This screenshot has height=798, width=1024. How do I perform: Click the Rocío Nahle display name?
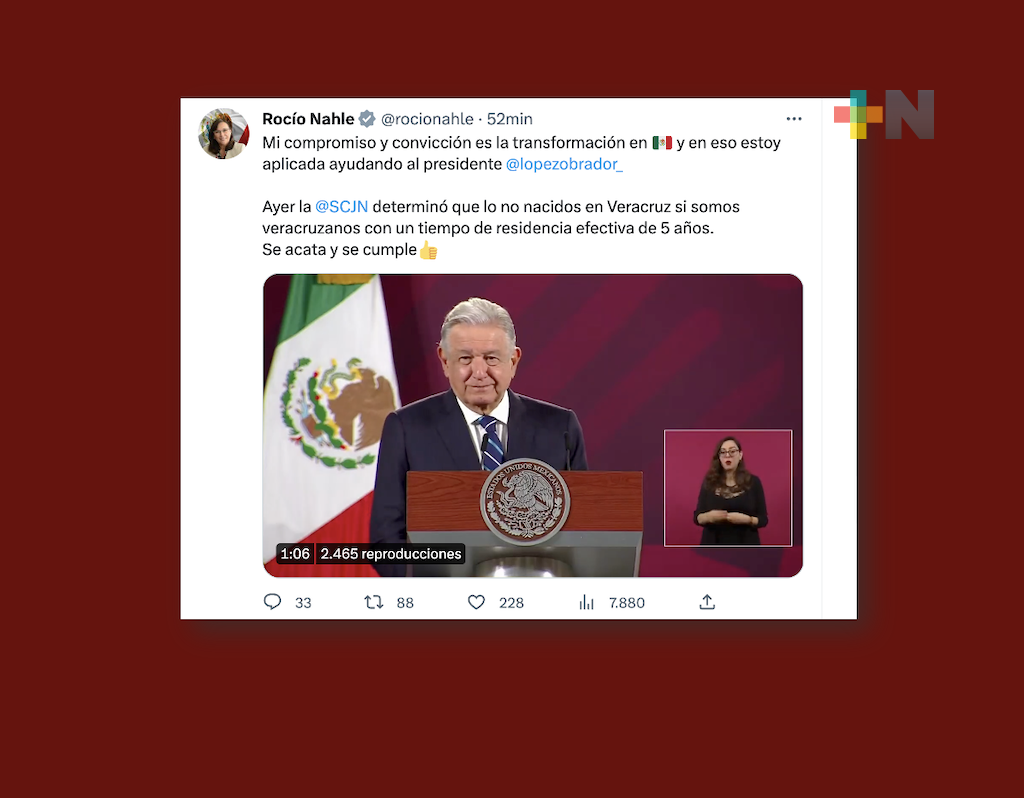(x=308, y=119)
